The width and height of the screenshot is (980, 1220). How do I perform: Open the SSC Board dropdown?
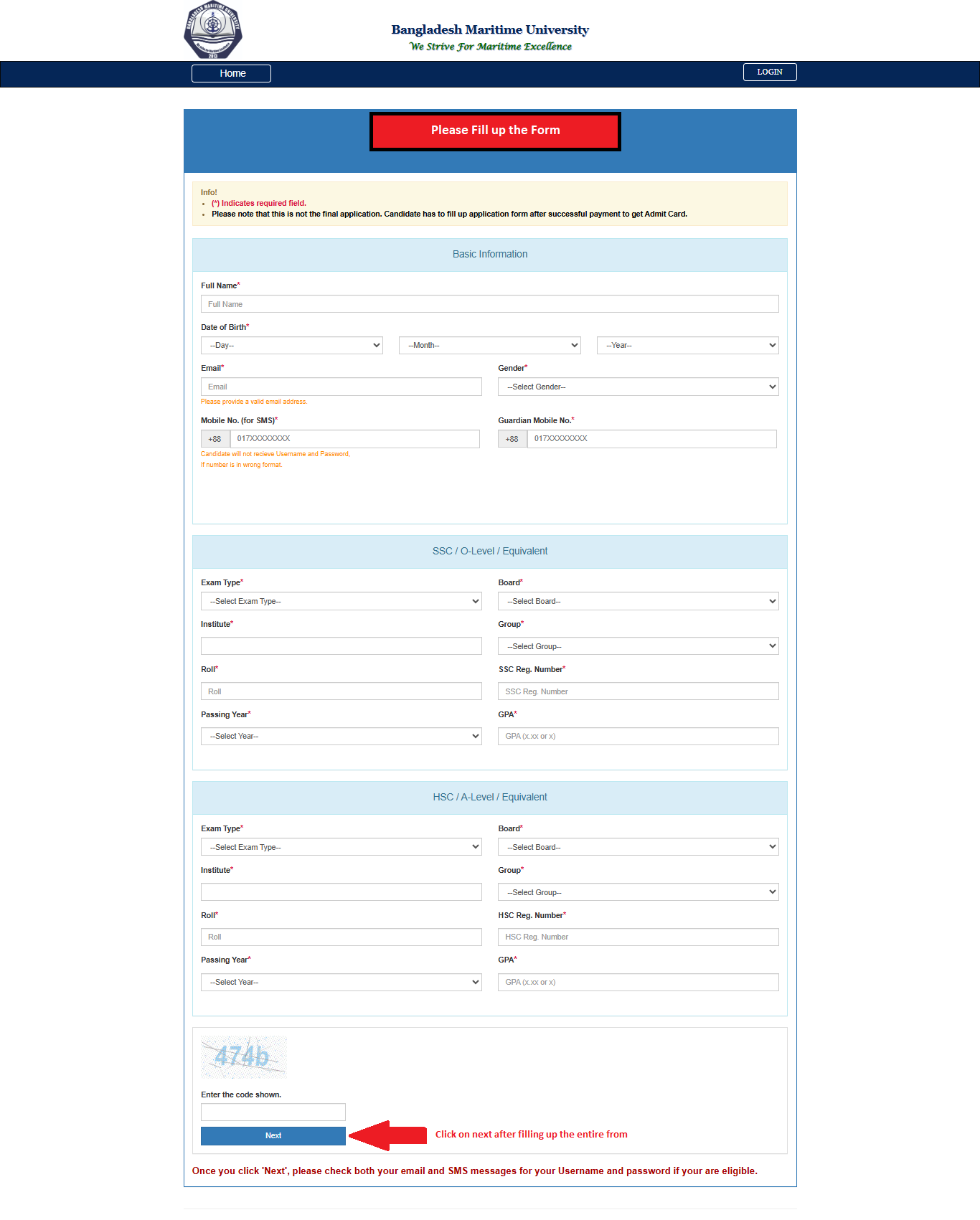coord(638,602)
